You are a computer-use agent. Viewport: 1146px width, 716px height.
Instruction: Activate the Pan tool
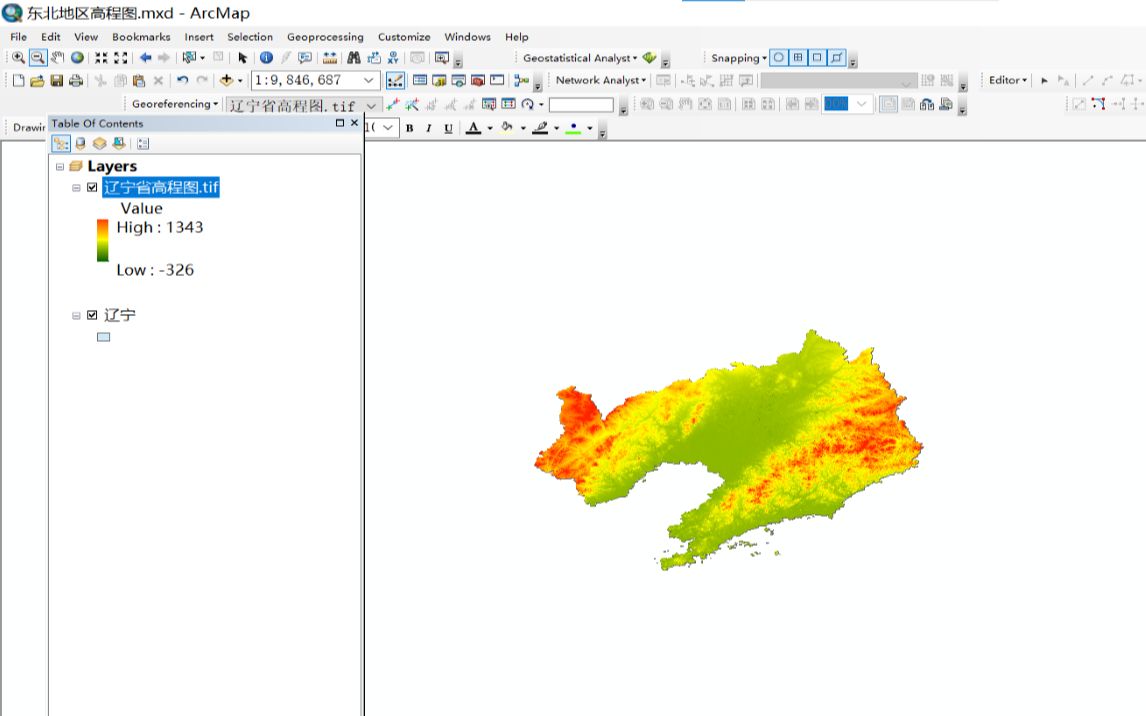[55, 58]
